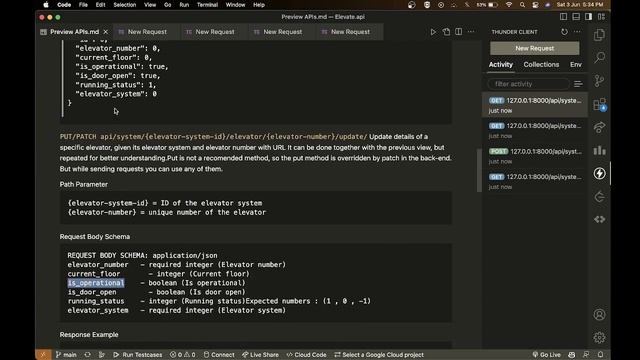640x360 pixels.
Task: Click Go Live in status bar
Action: point(547,355)
